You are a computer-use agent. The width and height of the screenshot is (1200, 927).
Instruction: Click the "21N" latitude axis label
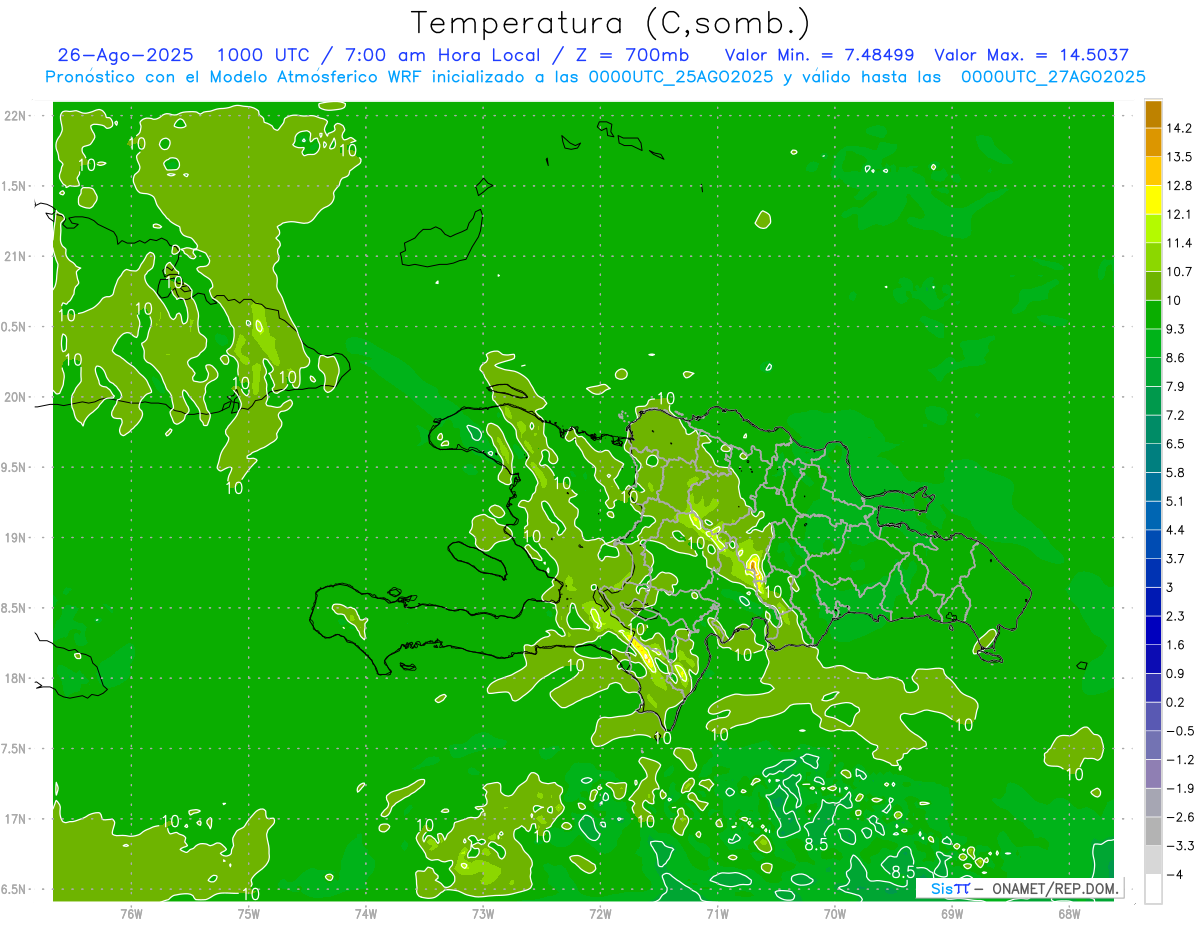point(17,257)
